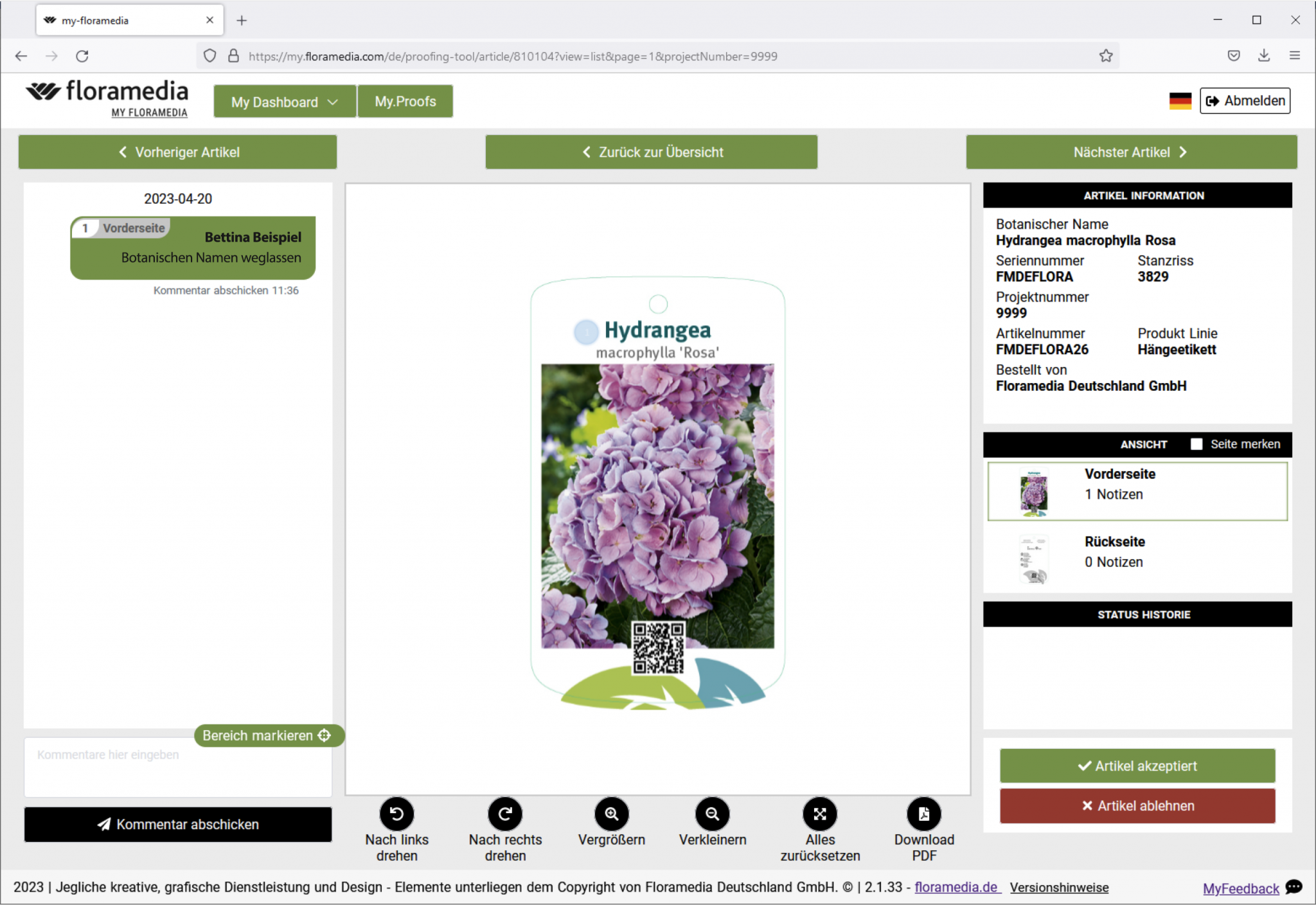This screenshot has height=905, width=1316.
Task: Zoom in using the Vergrößern icon
Action: (x=611, y=814)
